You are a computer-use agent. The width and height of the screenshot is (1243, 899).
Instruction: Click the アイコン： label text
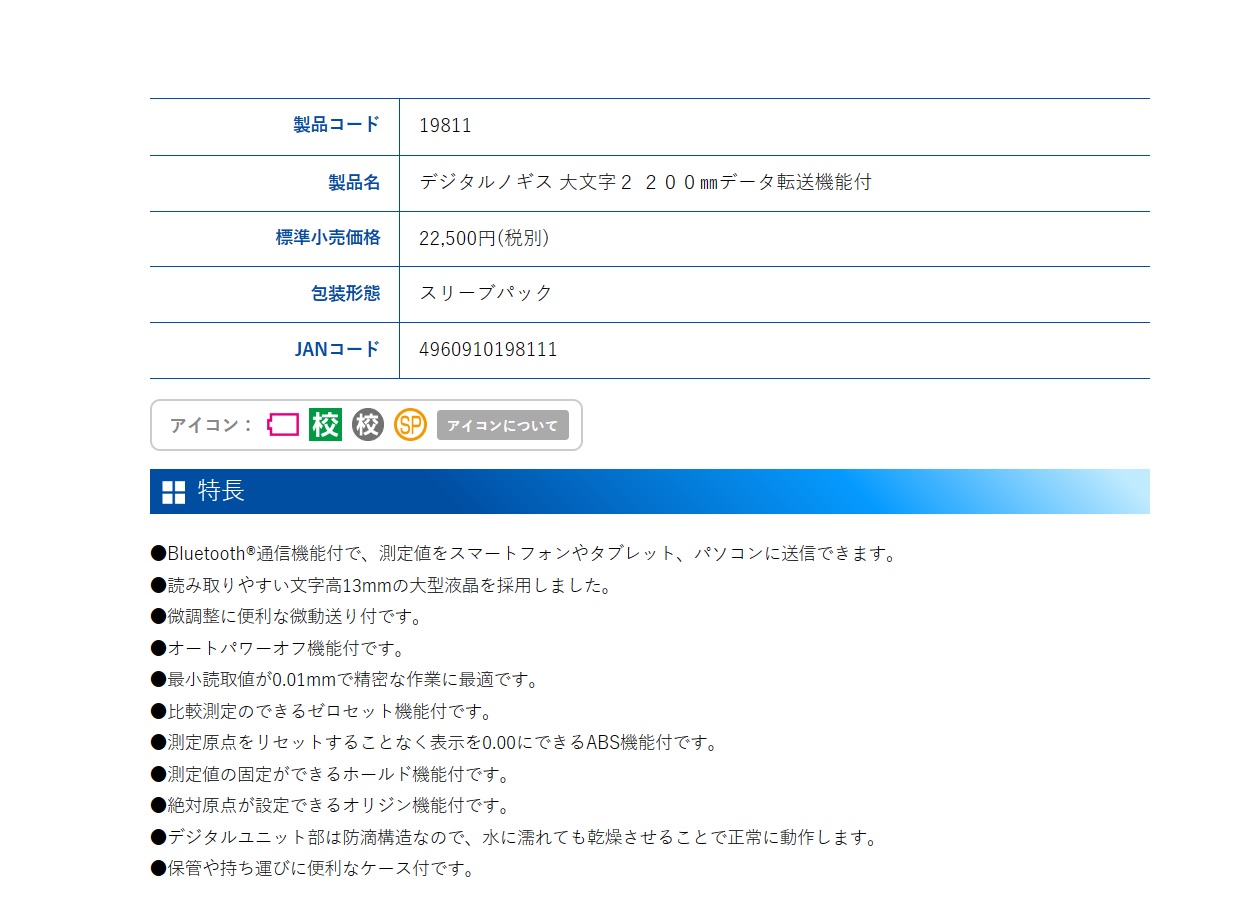coord(211,425)
